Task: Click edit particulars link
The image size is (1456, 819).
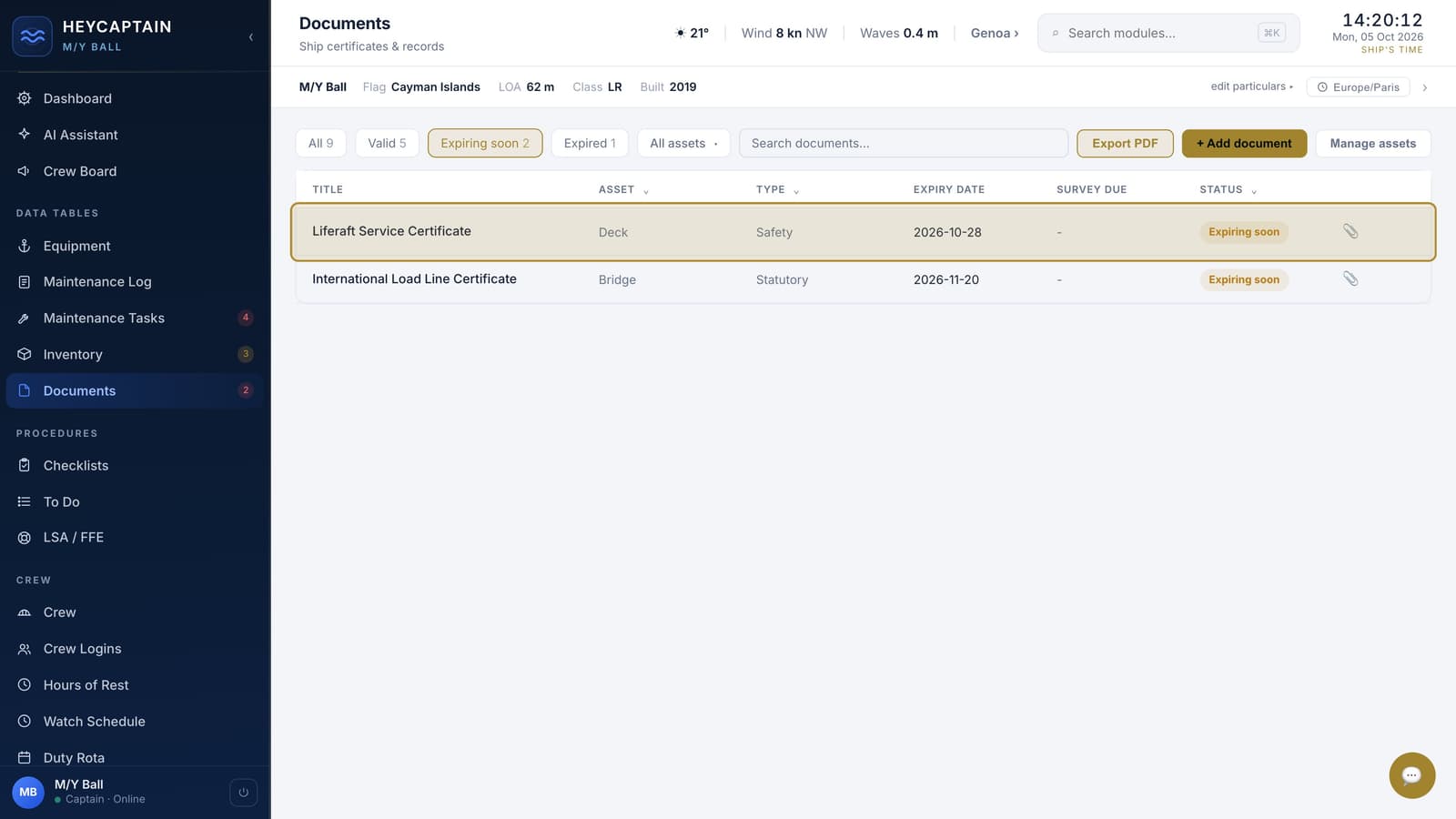Action: [1251, 86]
